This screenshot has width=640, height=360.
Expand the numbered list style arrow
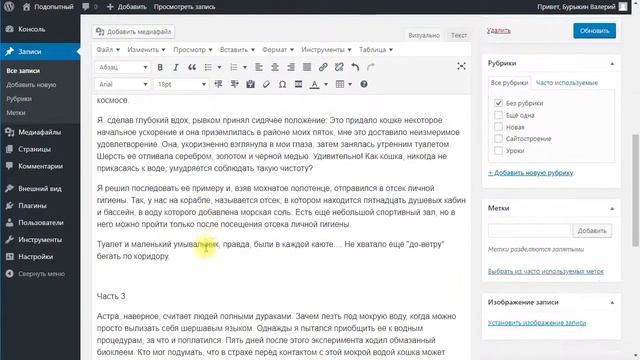[x=244, y=67]
